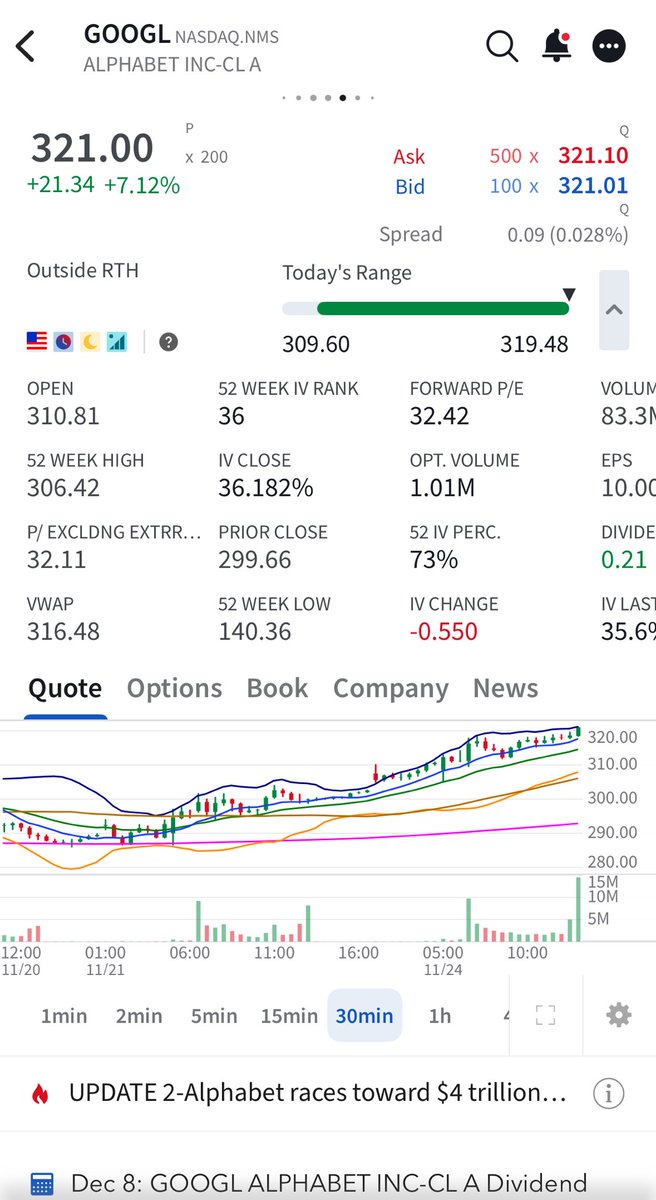This screenshot has height=1200, width=656.
Task: Tap the yellow moon overnight icon
Action: point(90,342)
